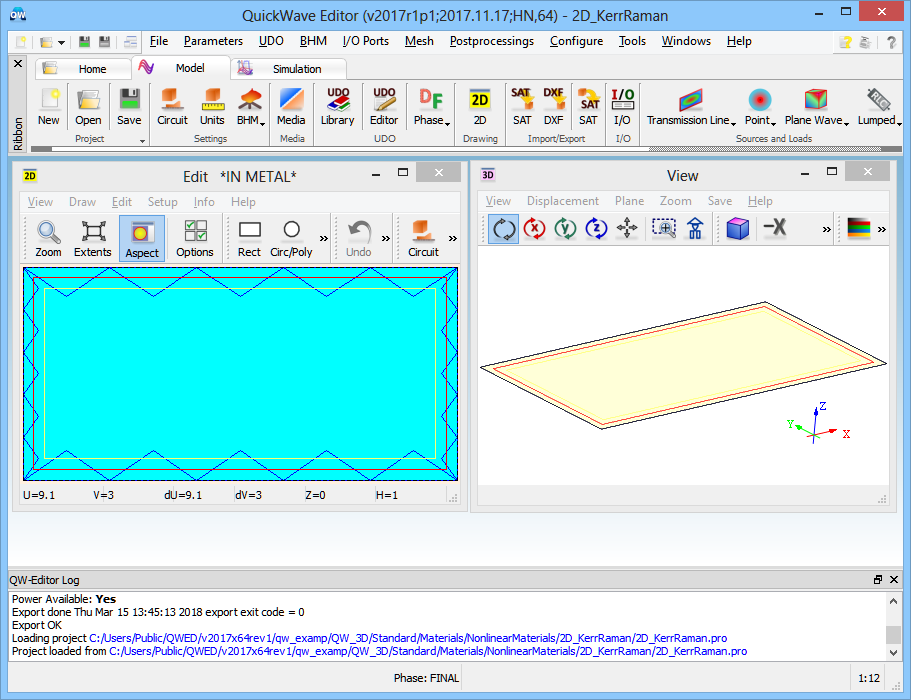Open Options checklist in 2D editor
911x700 pixels.
pos(195,239)
